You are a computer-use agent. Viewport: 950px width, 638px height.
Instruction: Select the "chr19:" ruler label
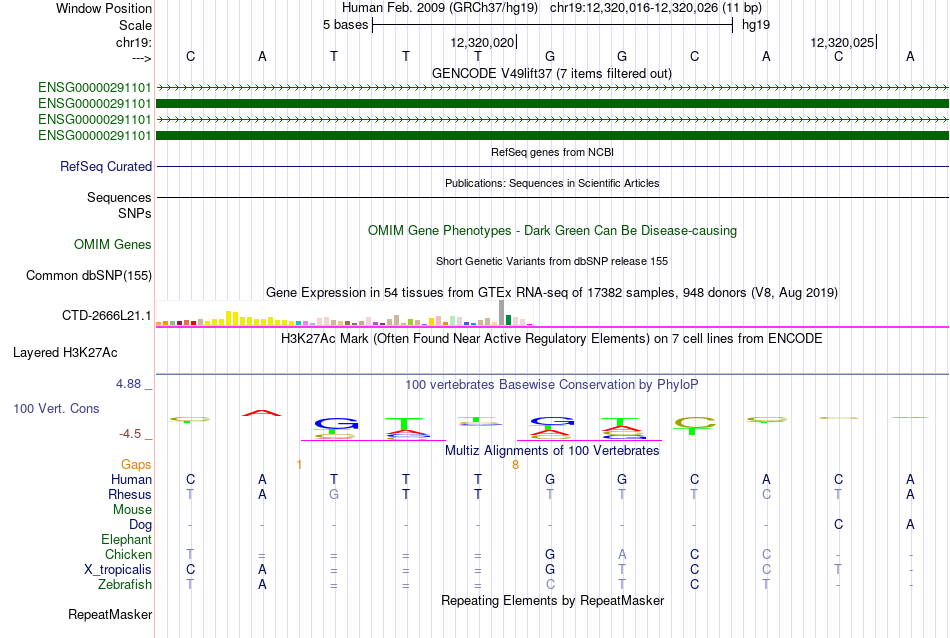(x=133, y=42)
